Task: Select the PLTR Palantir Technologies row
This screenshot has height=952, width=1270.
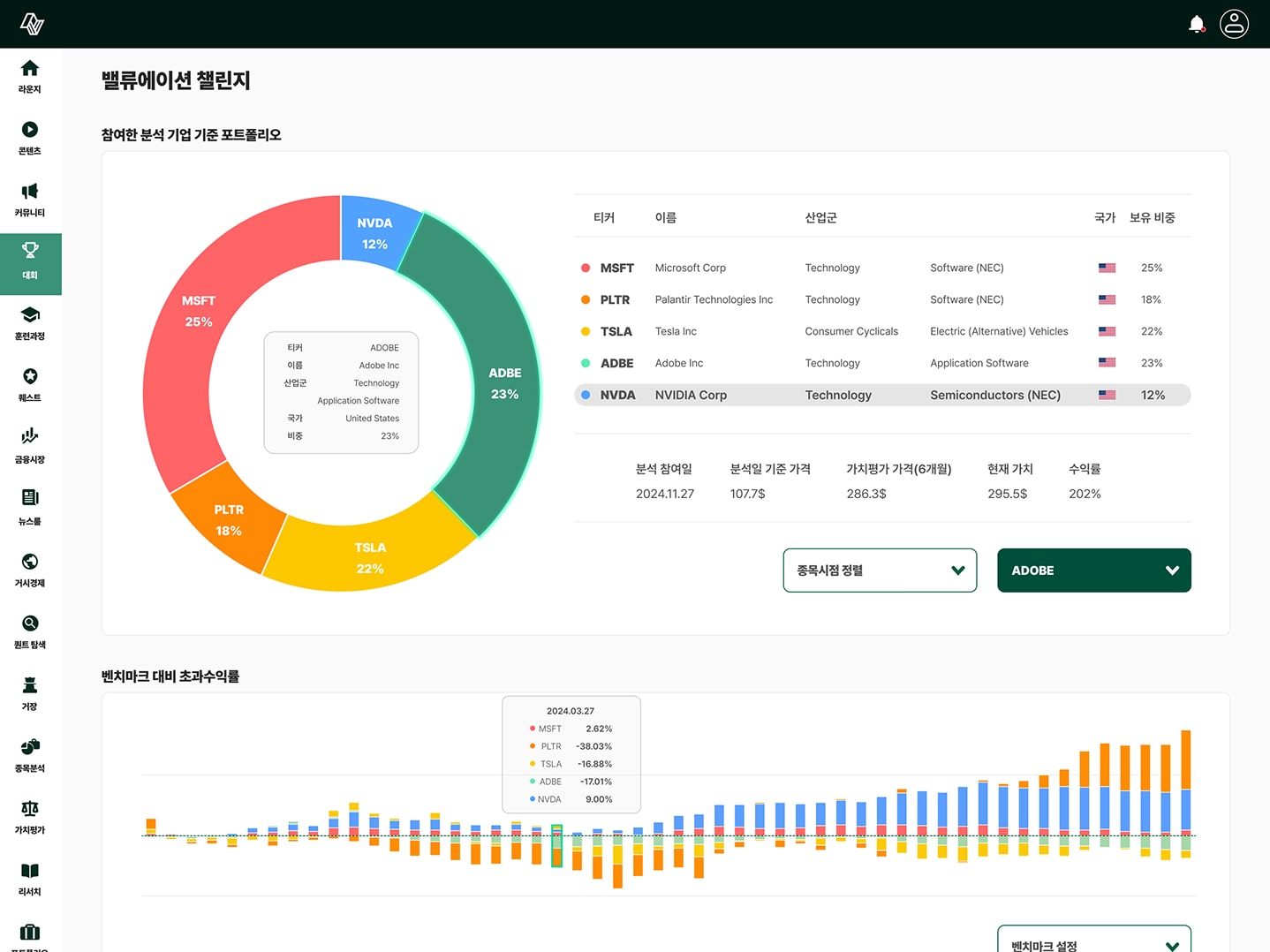Action: pyautogui.click(x=882, y=299)
